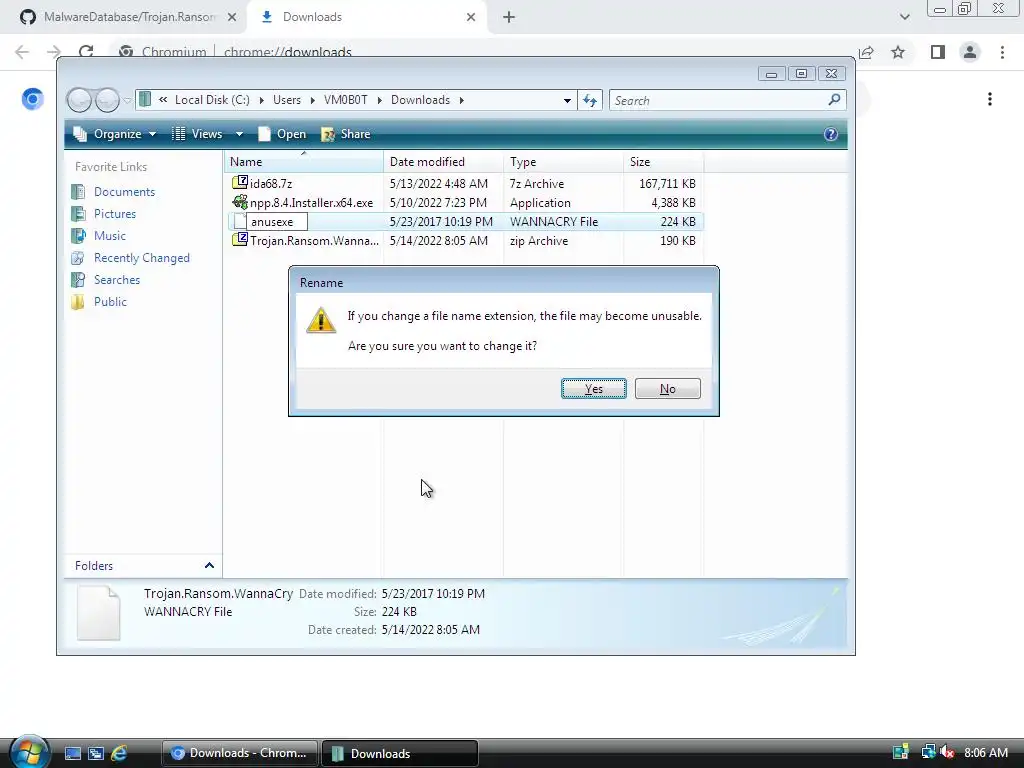The width and height of the screenshot is (1024, 768).
Task: Expand address bar history dropdown
Action: [567, 101]
